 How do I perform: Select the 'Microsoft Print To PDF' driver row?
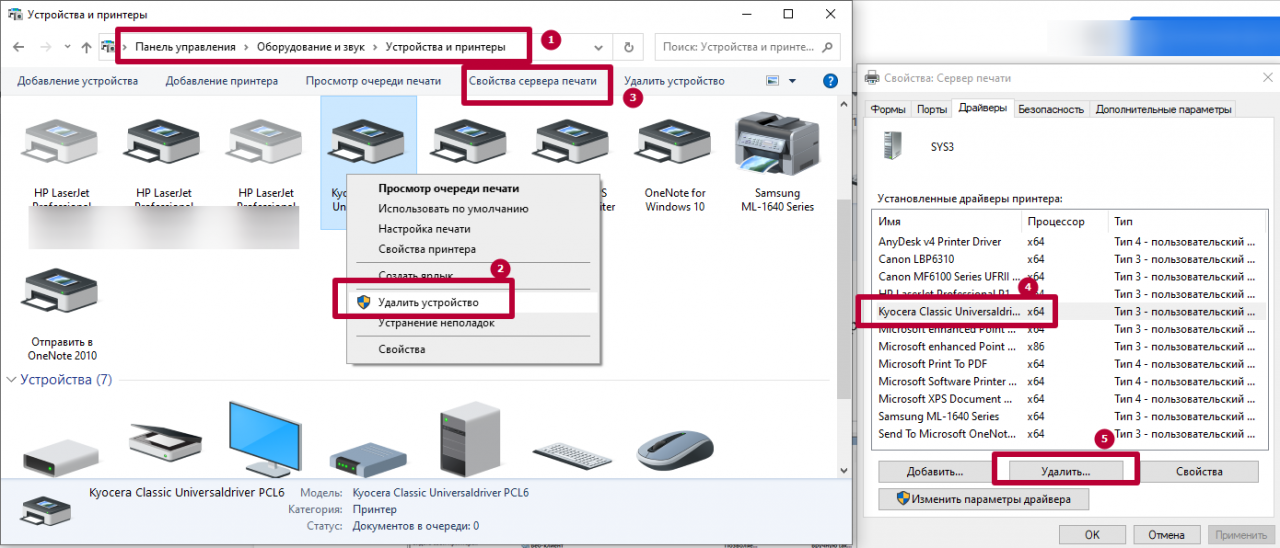[1066, 364]
